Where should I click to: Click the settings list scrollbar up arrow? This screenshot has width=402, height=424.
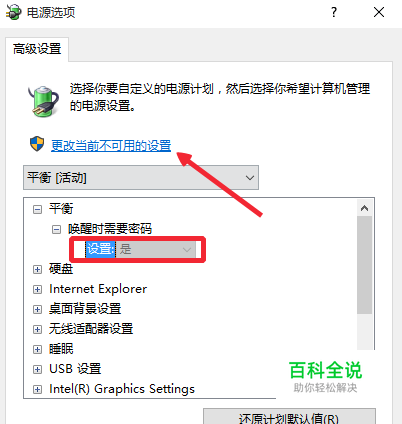point(364,208)
